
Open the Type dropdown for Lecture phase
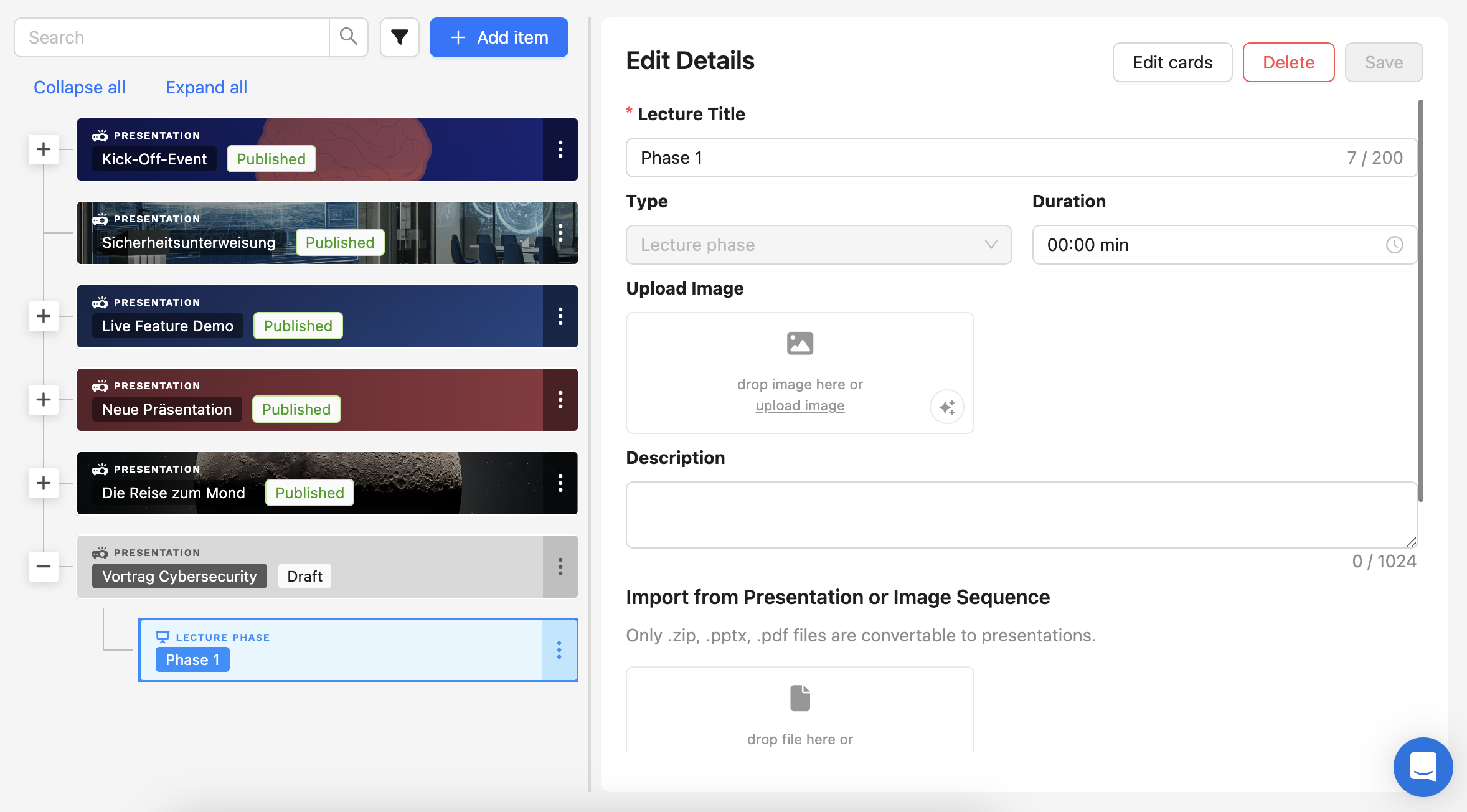pos(818,244)
